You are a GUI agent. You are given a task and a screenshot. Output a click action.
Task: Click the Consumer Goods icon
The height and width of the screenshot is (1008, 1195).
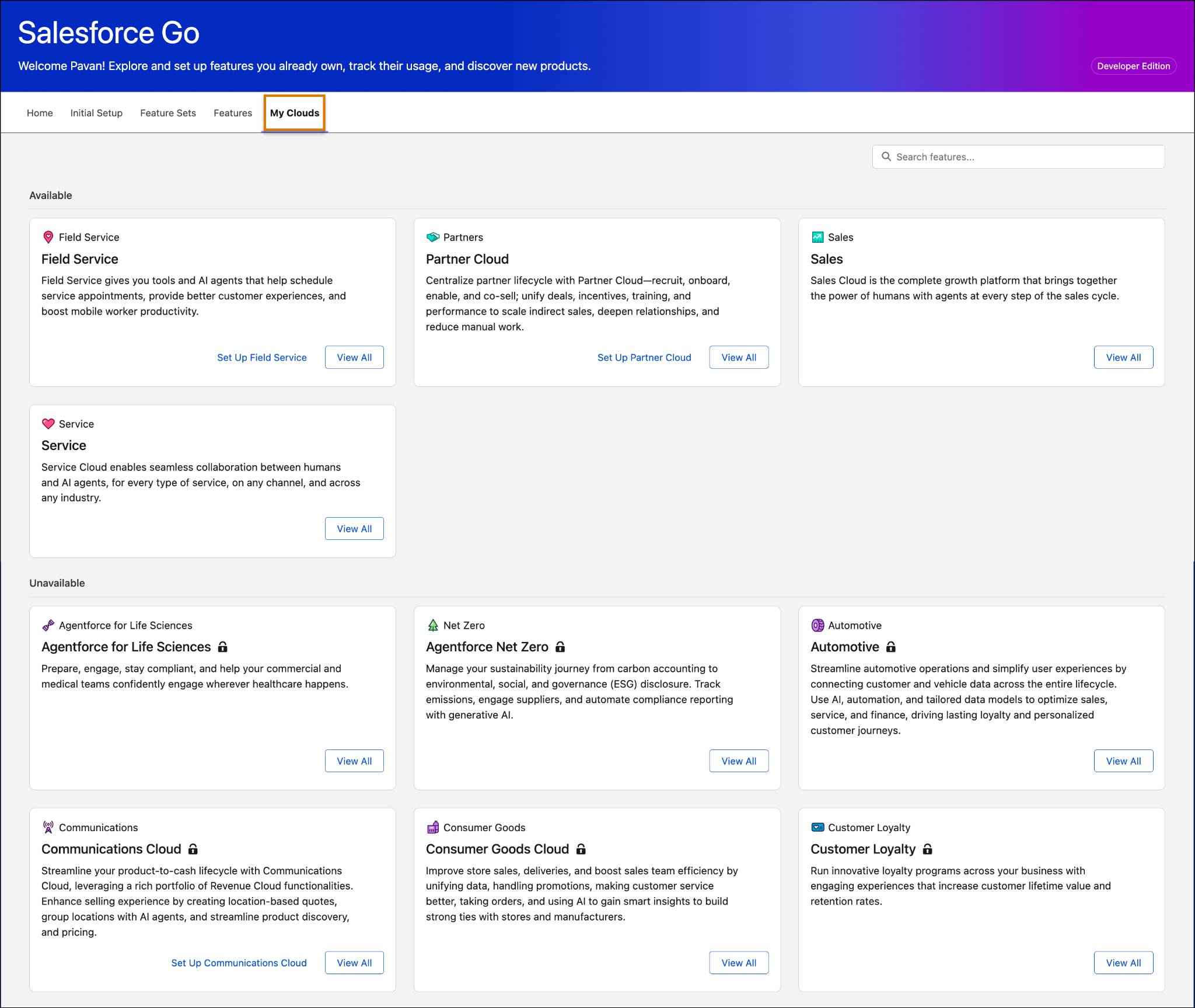coord(433,827)
